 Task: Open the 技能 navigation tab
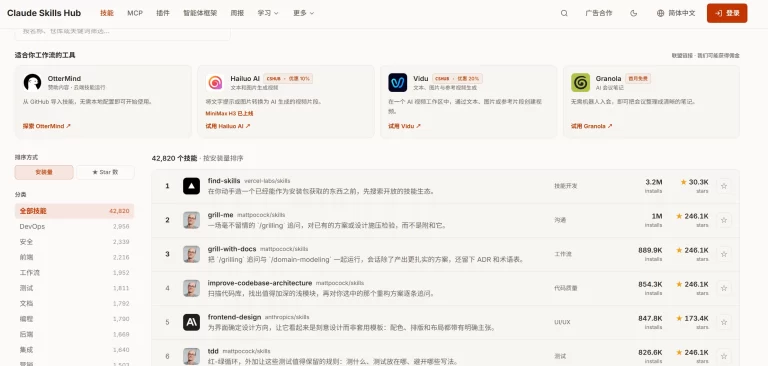[107, 13]
